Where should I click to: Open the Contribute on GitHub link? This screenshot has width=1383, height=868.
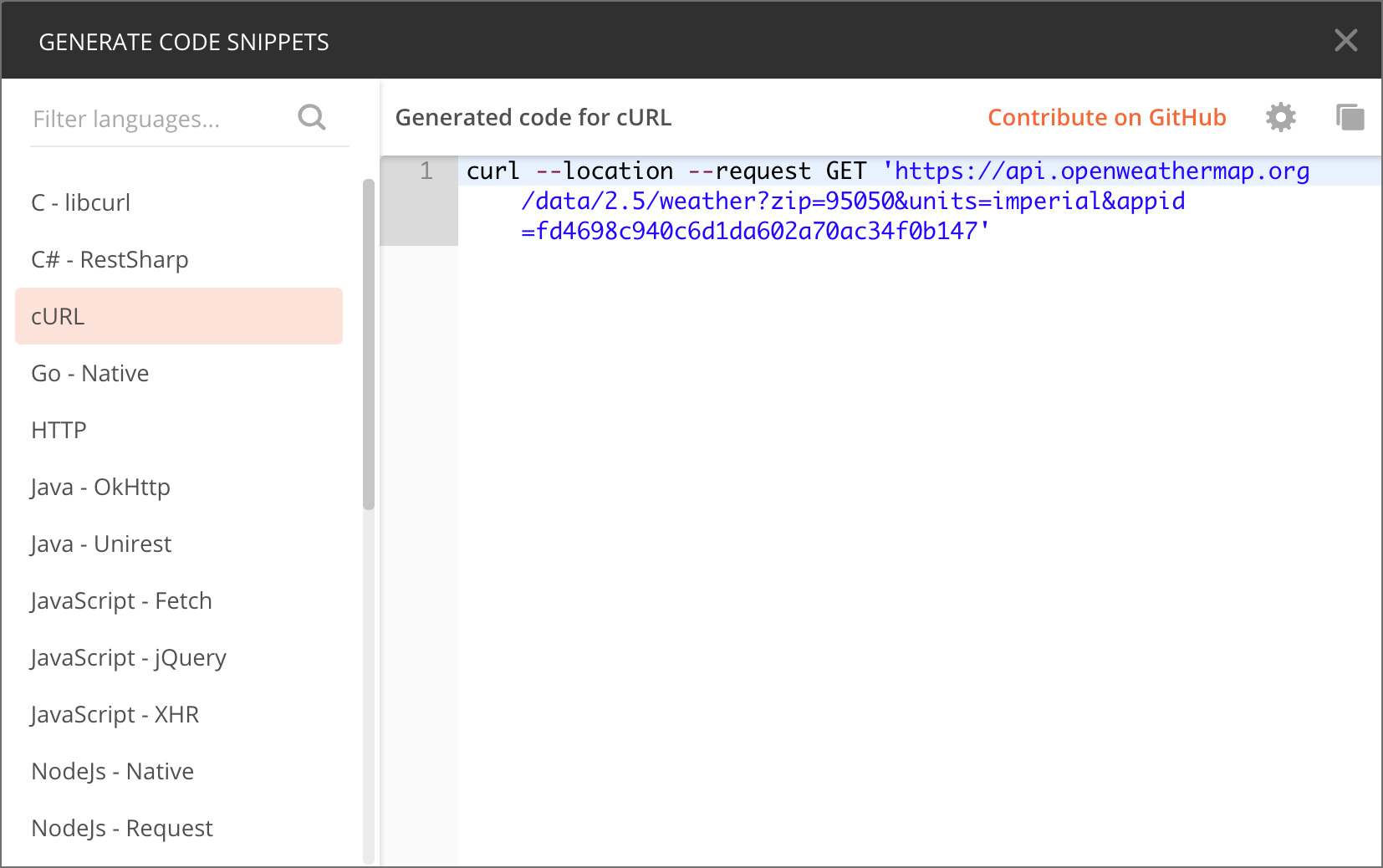1107,117
